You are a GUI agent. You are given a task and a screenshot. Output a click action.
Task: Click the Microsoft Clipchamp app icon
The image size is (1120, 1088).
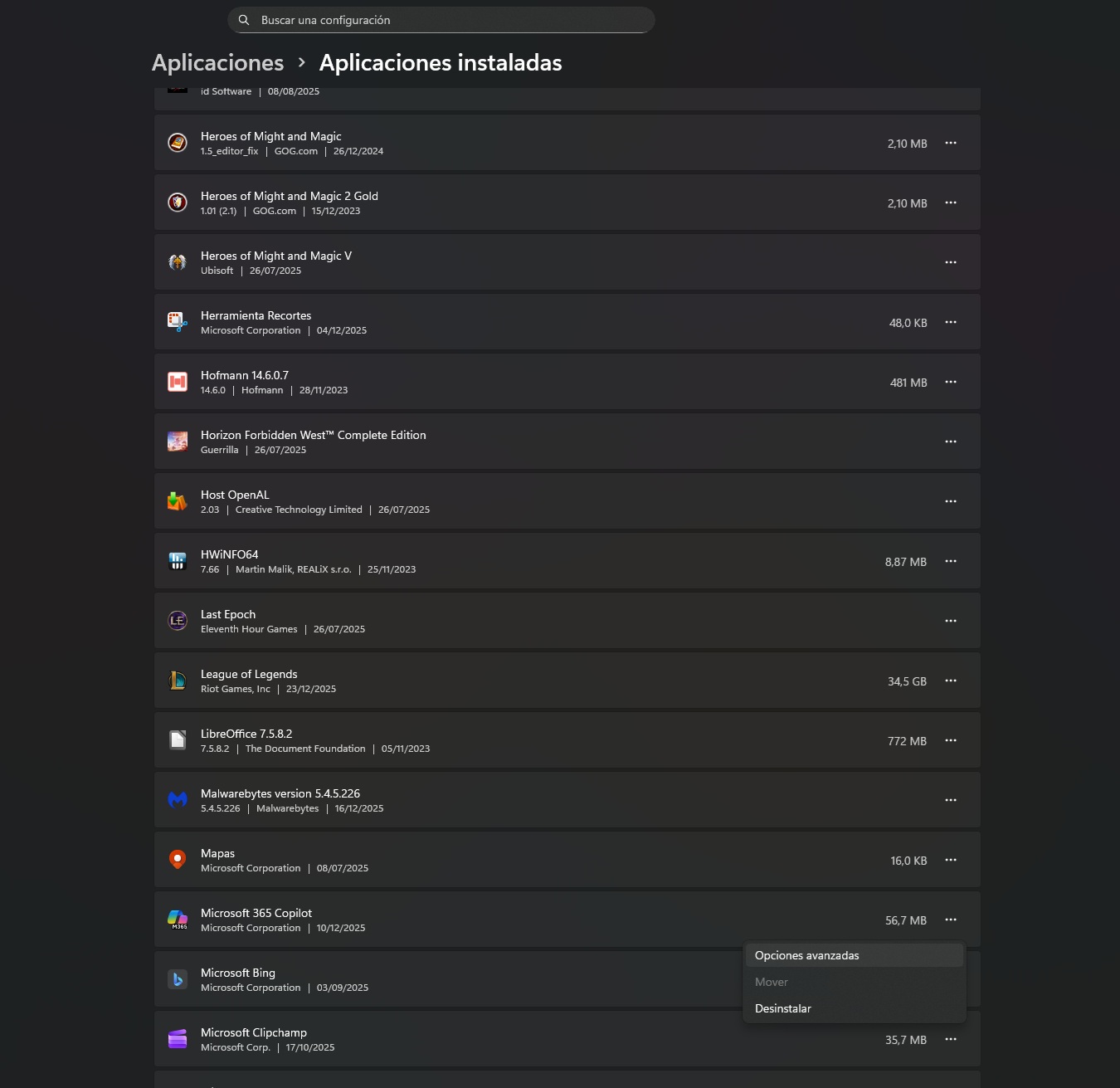(x=178, y=1039)
